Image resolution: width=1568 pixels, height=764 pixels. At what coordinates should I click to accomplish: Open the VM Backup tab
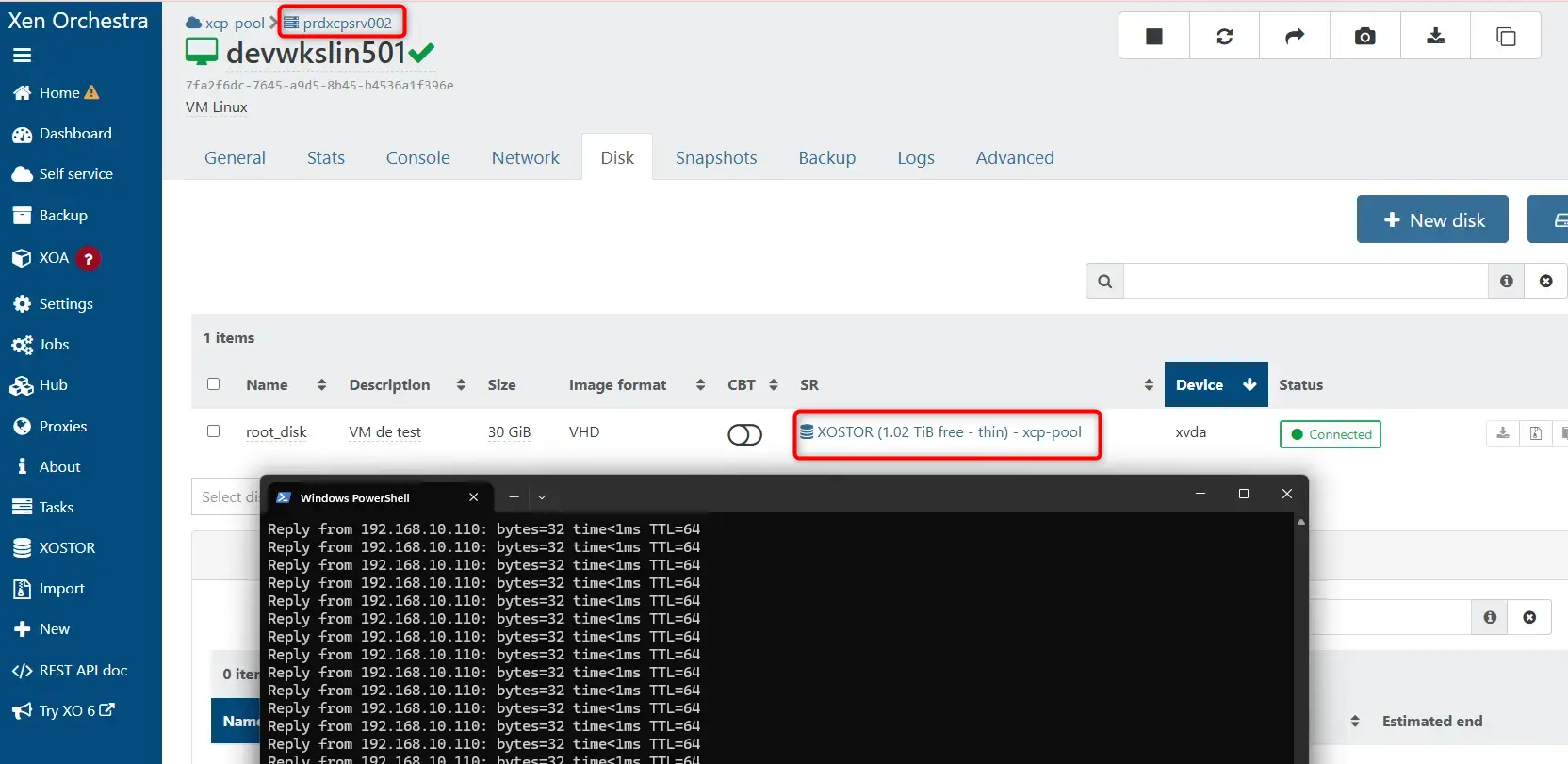[827, 158]
